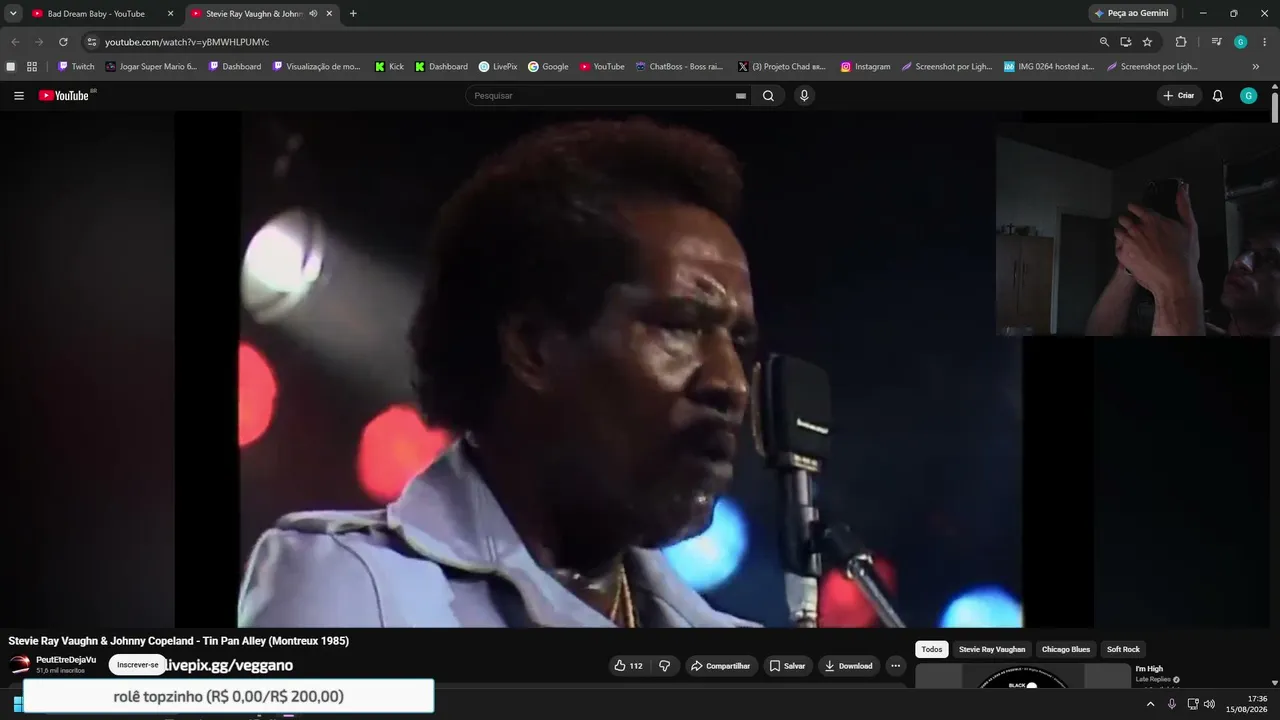Image resolution: width=1280 pixels, height=720 pixels.
Task: Focus the address bar URL
Action: [x=187, y=42]
